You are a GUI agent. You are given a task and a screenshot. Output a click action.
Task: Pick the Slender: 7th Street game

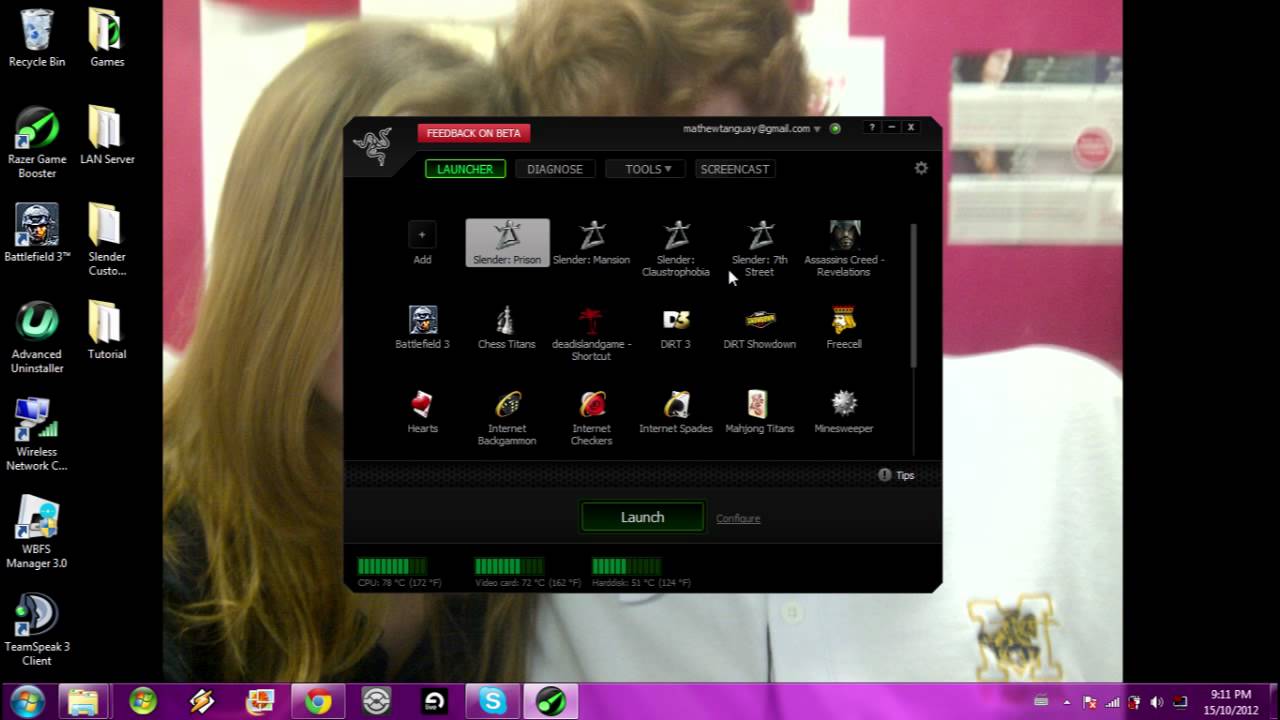click(x=760, y=249)
